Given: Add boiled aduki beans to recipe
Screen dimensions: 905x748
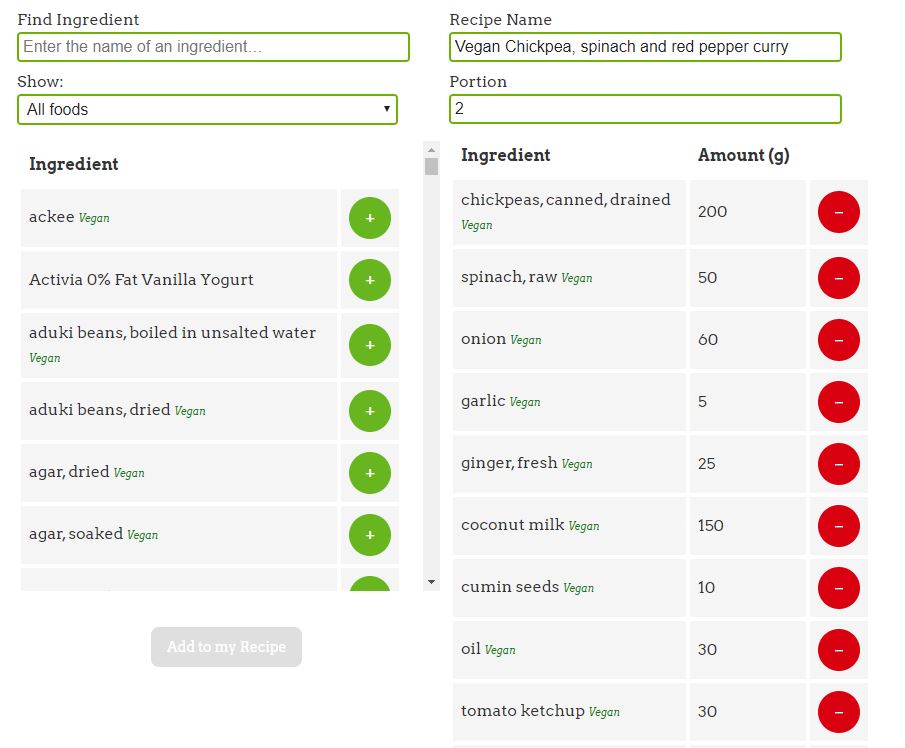Looking at the screenshot, I should 370,345.
